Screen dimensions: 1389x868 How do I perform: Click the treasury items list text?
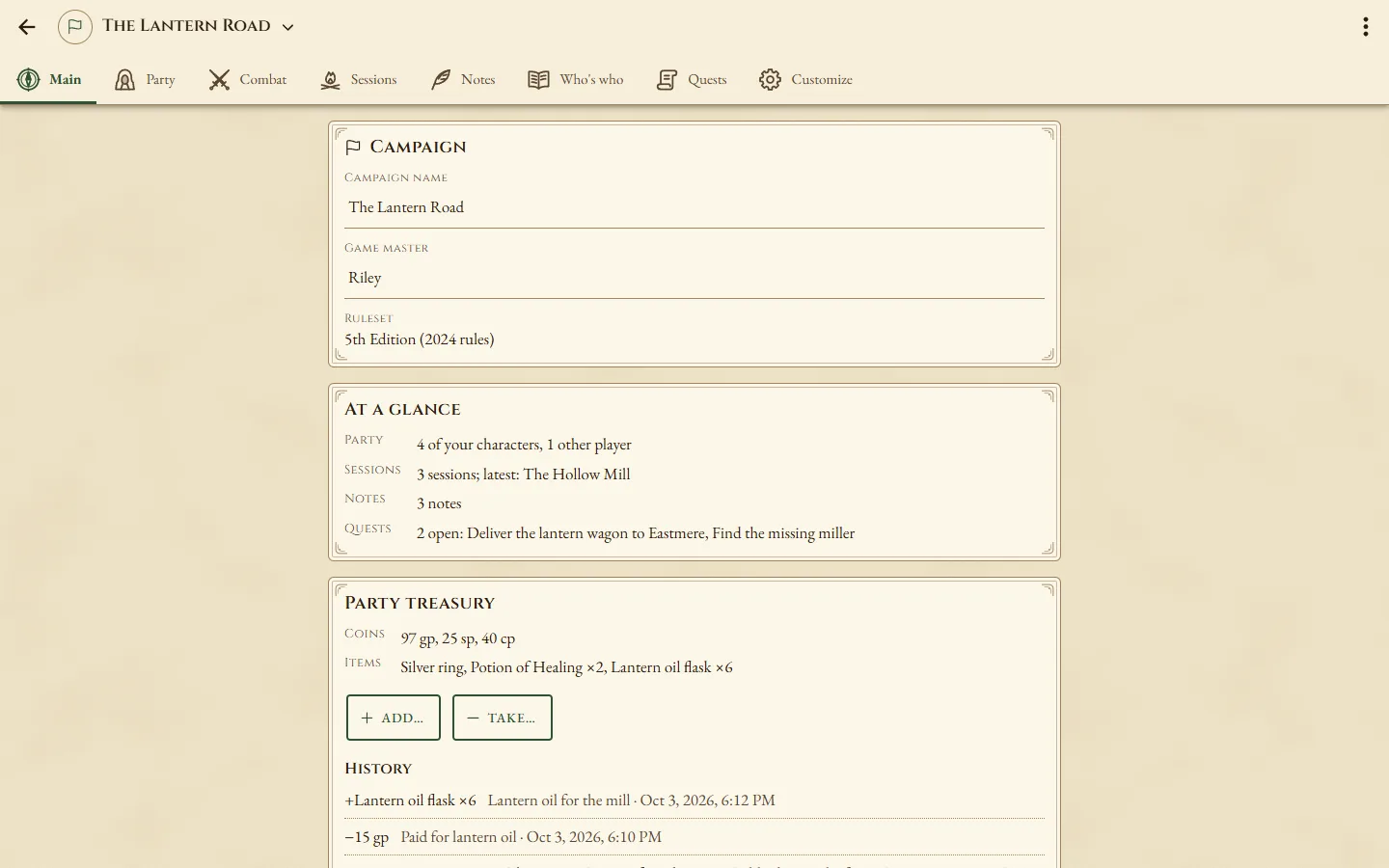point(567,667)
